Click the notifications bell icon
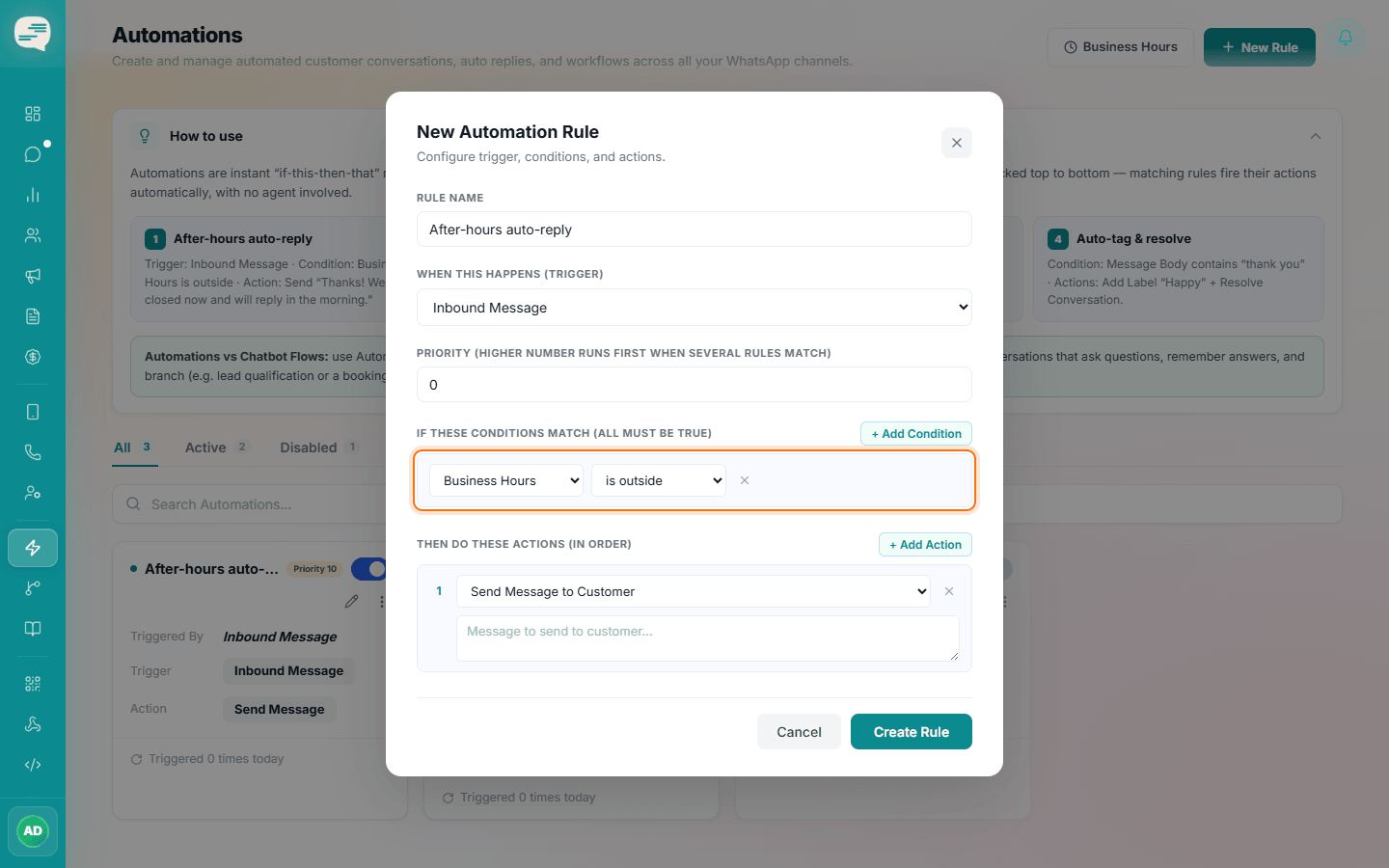Image resolution: width=1389 pixels, height=868 pixels. click(x=1346, y=38)
